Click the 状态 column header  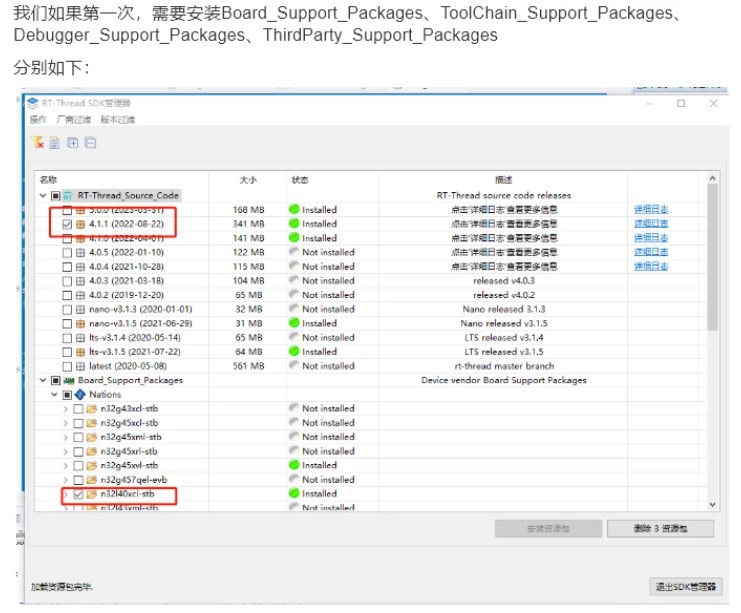click(x=300, y=180)
